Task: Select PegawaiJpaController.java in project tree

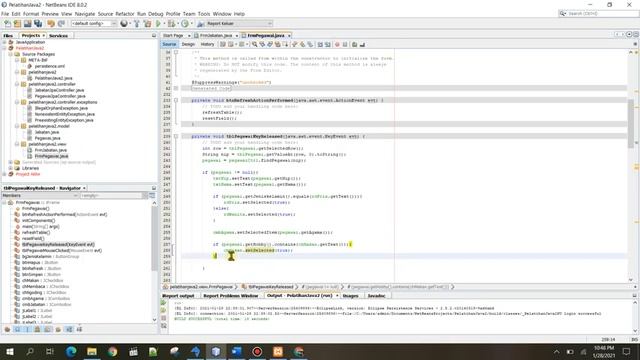Action: point(60,96)
